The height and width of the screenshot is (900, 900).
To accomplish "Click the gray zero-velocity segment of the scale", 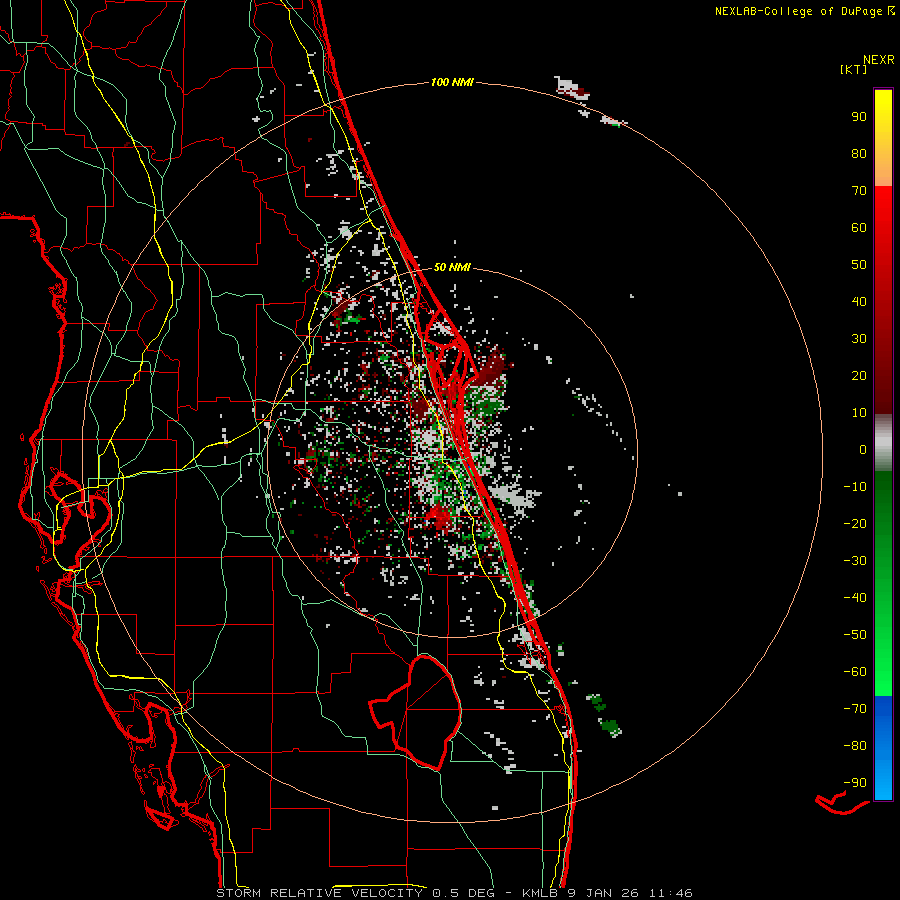I will (883, 443).
